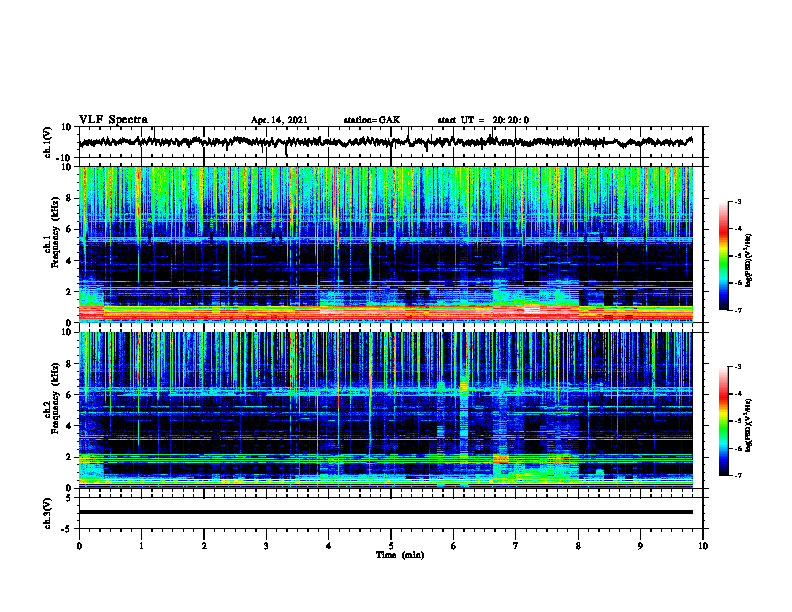This screenshot has height=612, width=792.
Task: Click the "station=GAK" label
Action: [x=372, y=120]
